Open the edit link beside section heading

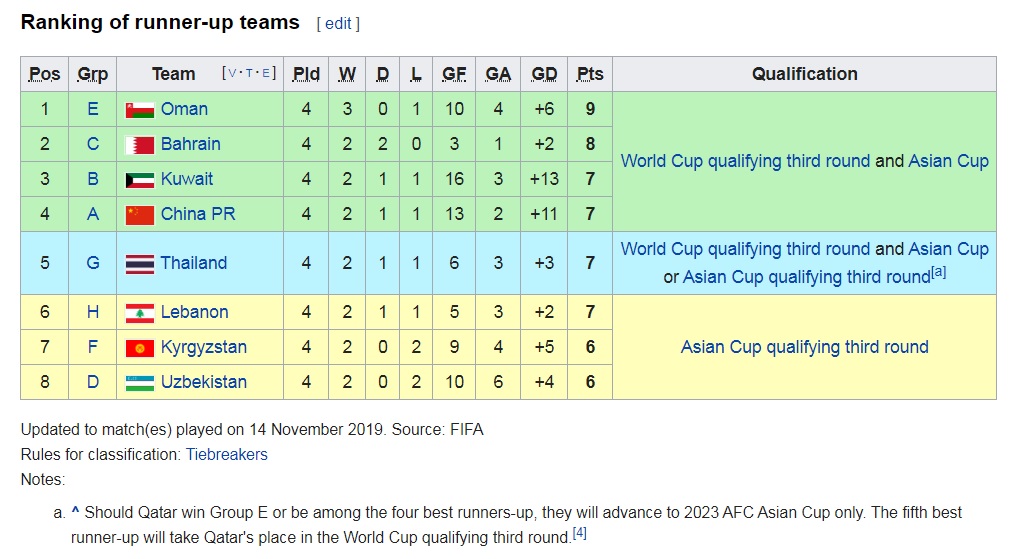coord(338,24)
